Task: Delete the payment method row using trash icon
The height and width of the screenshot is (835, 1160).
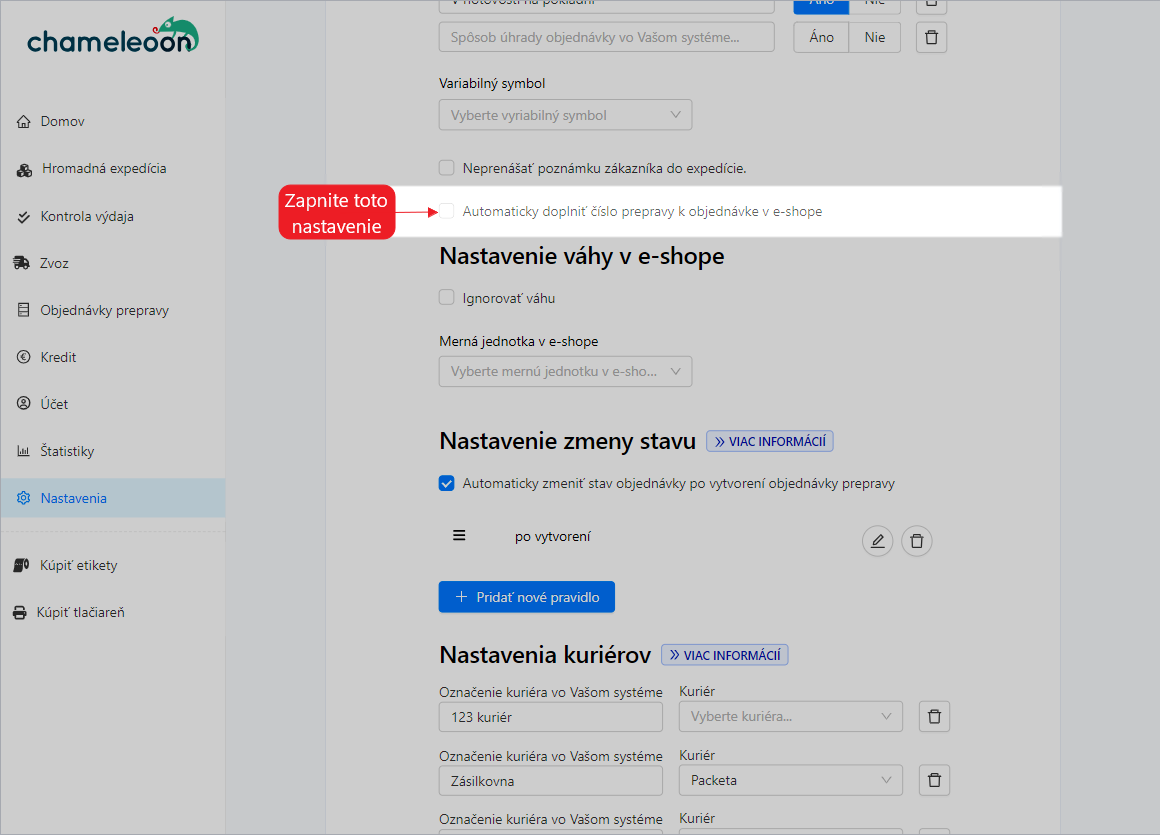Action: coord(931,38)
